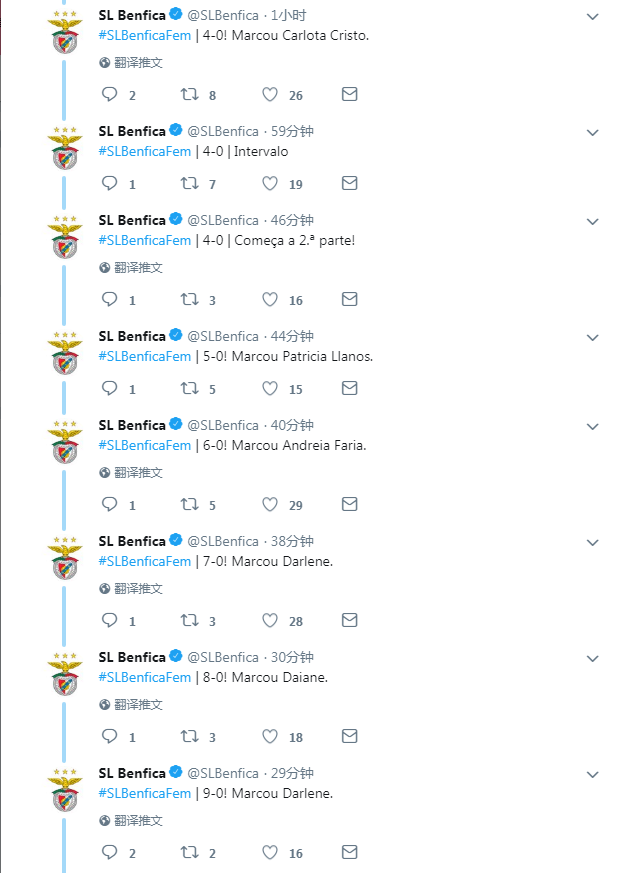Like the 4-0 Carlota Cristo tweet

click(x=270, y=95)
